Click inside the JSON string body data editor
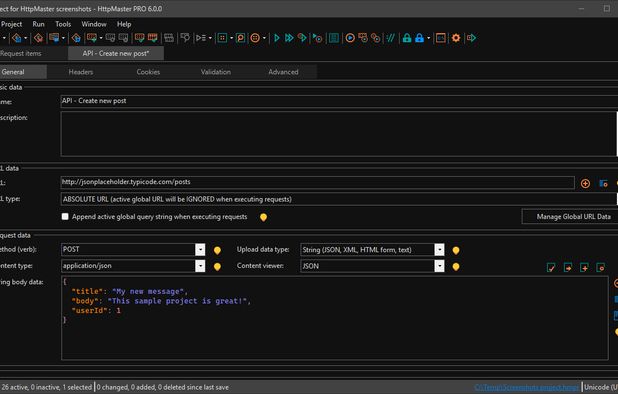The image size is (618, 394). pyautogui.click(x=335, y=318)
